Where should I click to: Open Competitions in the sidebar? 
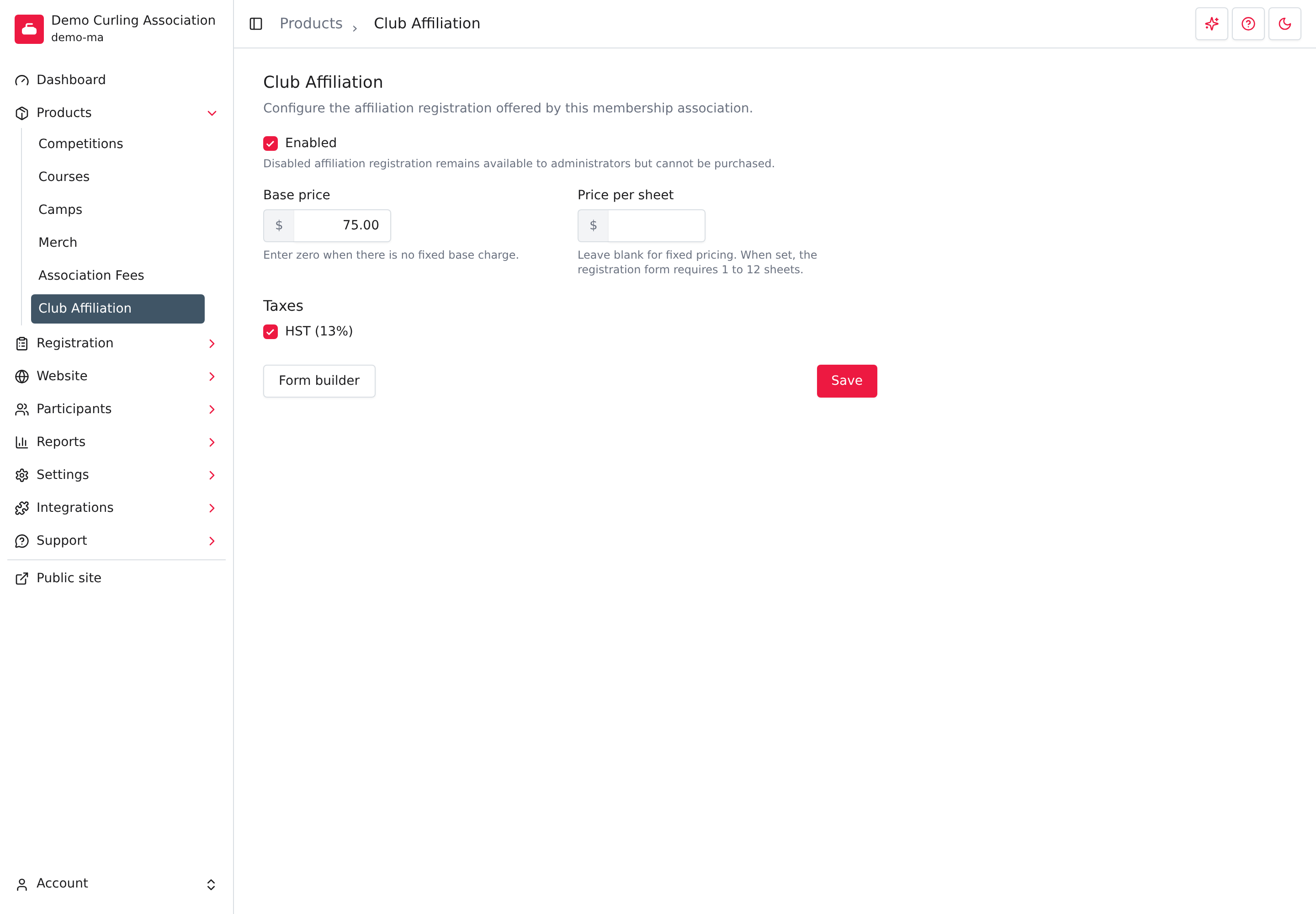117,144
